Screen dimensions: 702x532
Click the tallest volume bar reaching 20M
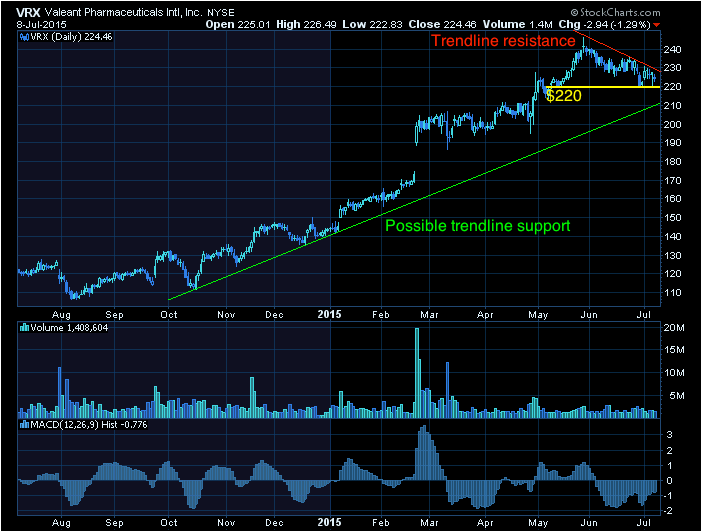pyautogui.click(x=417, y=373)
